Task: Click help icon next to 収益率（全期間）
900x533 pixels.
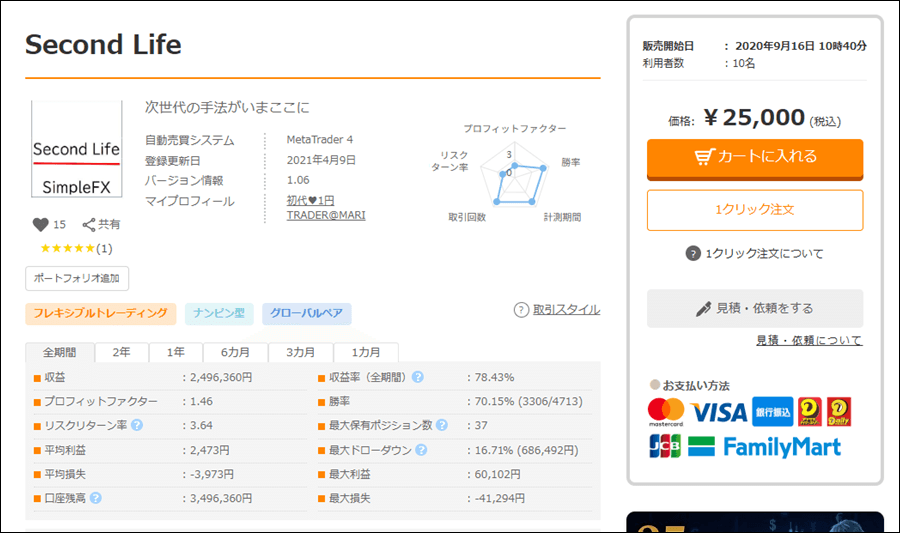Action: (417, 377)
